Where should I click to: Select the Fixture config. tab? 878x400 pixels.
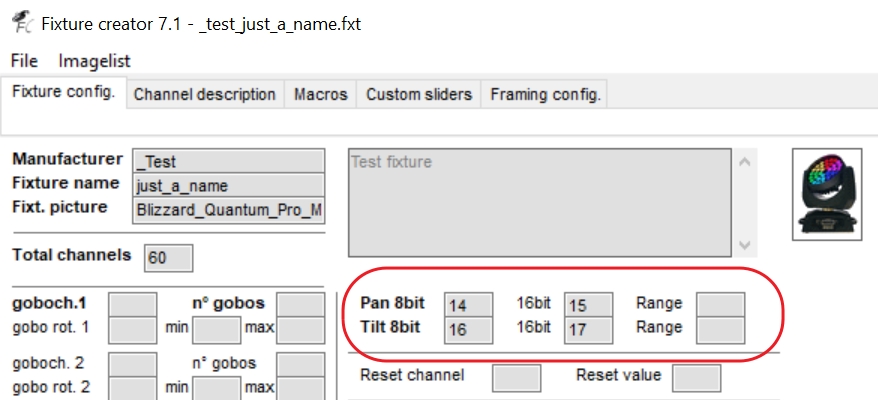click(x=63, y=92)
